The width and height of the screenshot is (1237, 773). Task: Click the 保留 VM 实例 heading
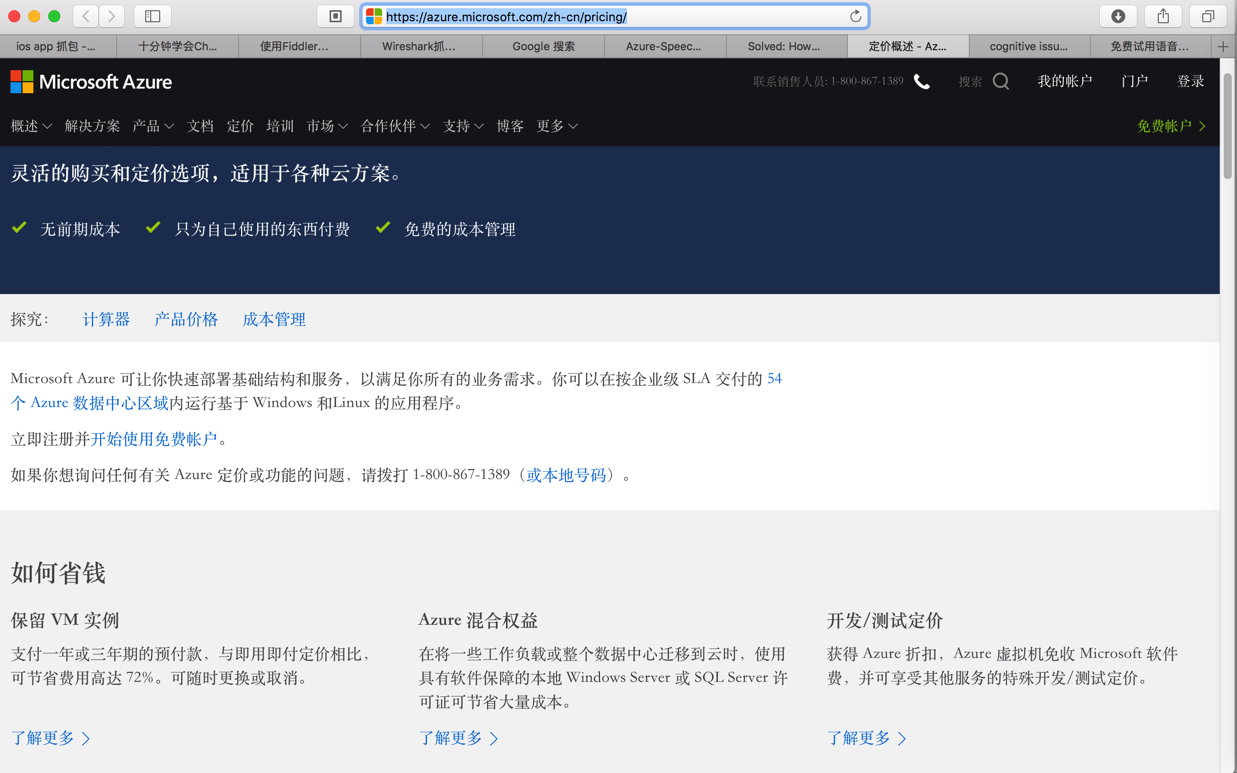click(x=65, y=620)
